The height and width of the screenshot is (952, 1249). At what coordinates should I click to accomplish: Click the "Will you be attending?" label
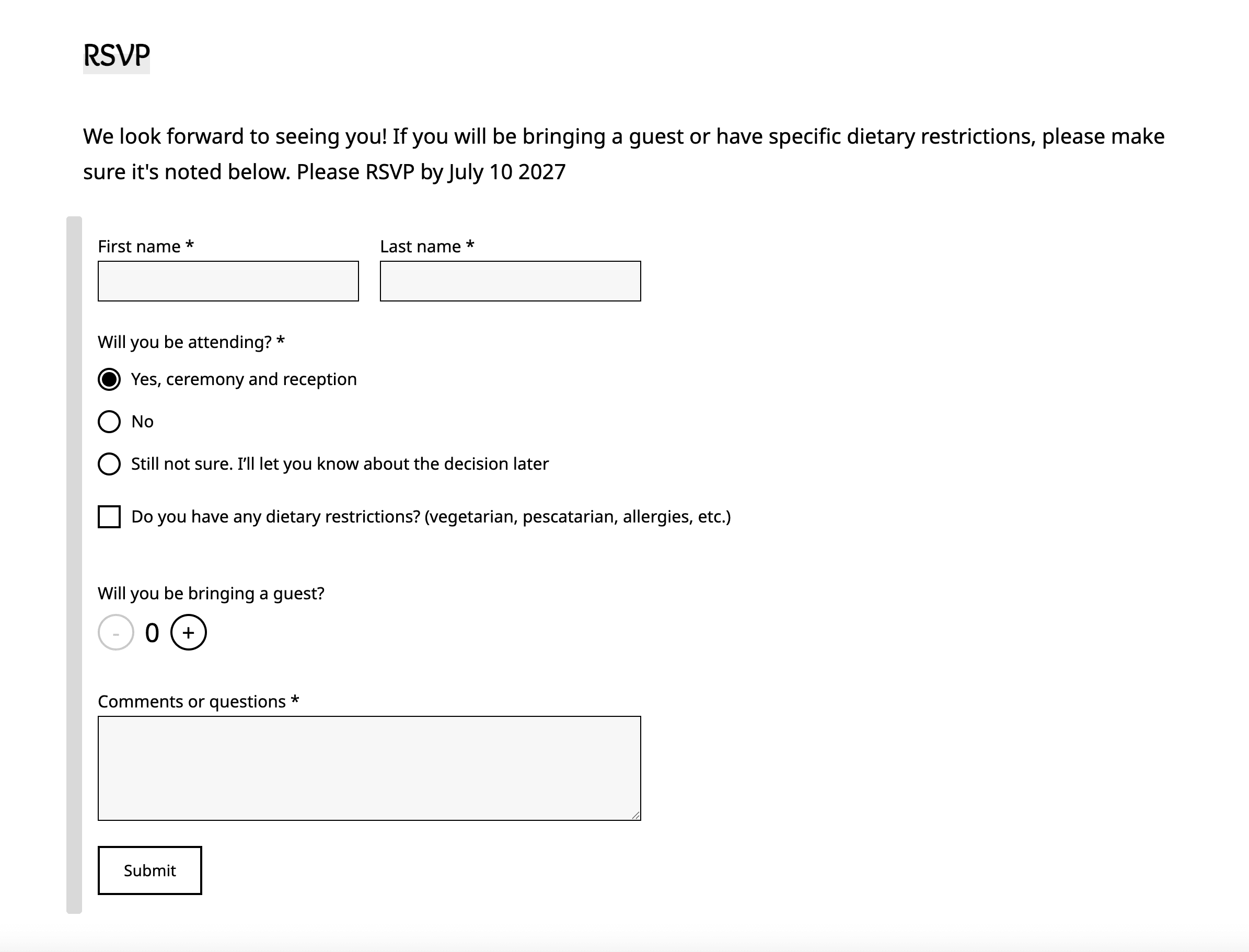191,342
